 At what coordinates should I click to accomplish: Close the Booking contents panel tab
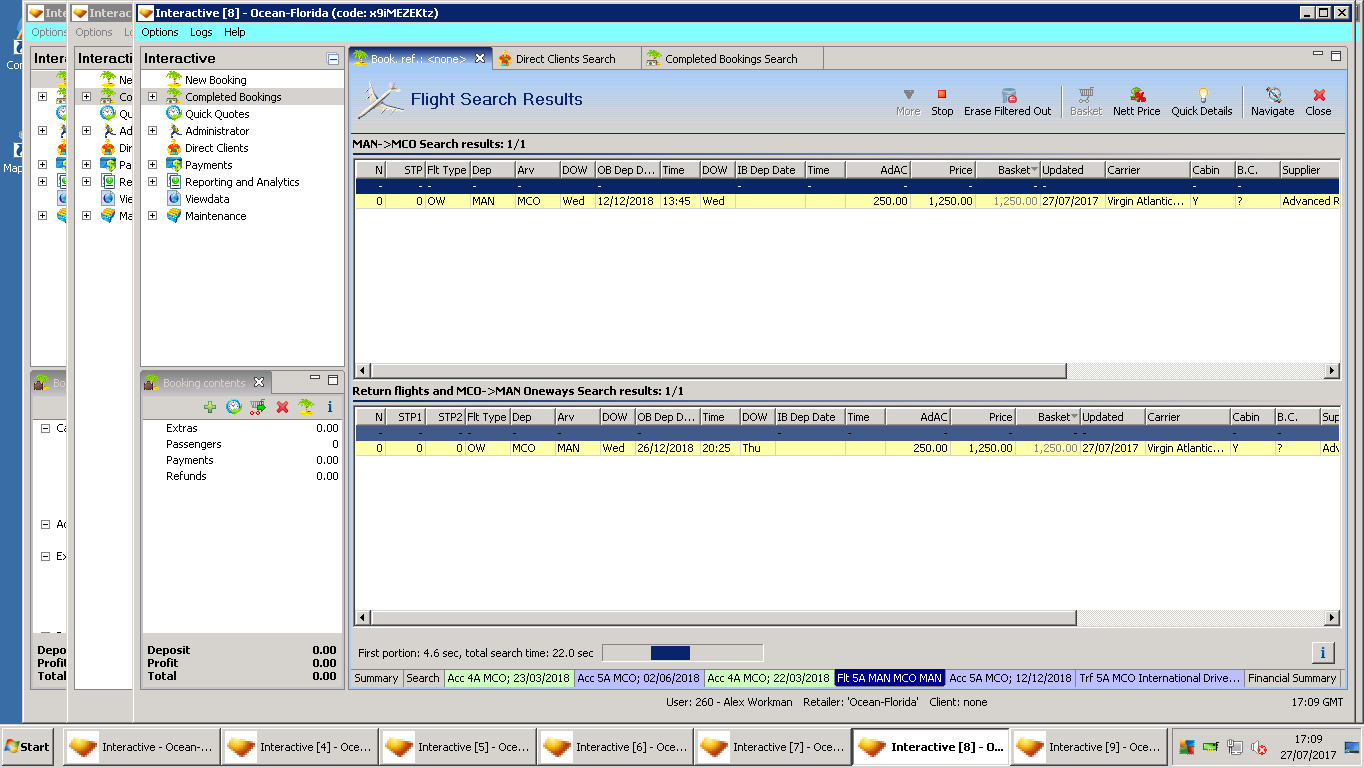tap(259, 382)
